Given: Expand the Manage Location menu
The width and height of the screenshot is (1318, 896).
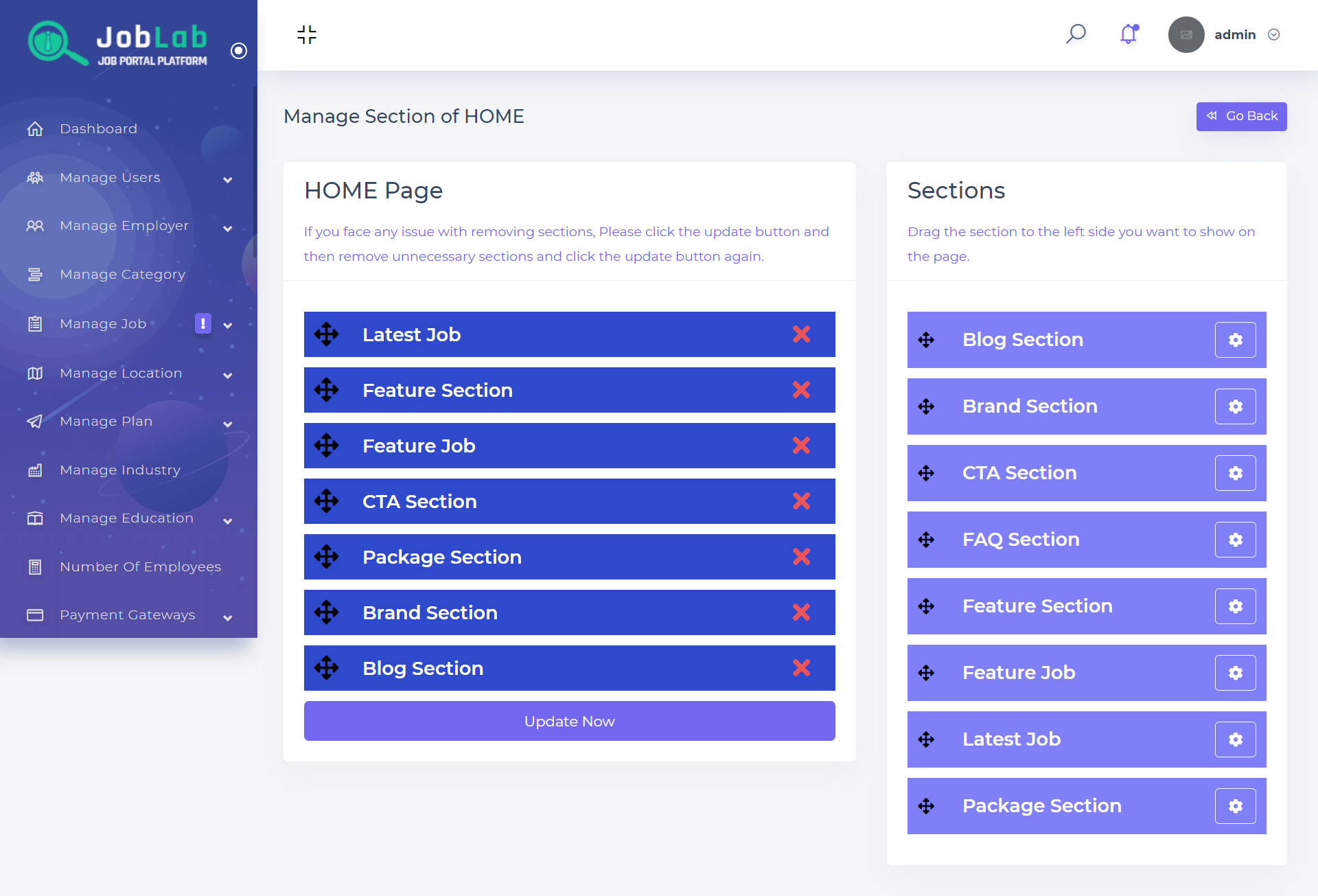Looking at the screenshot, I should click(x=227, y=375).
